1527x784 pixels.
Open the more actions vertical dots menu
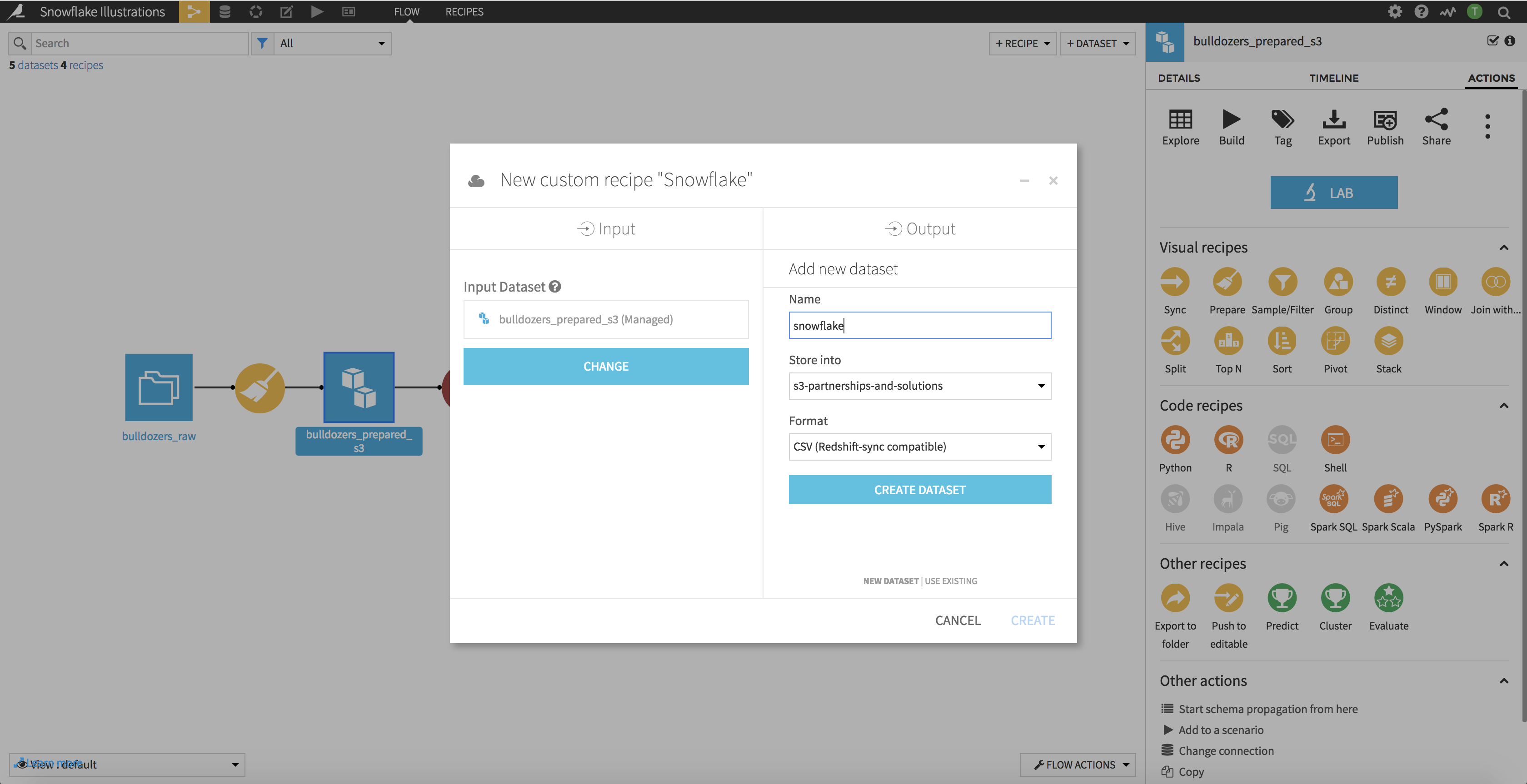tap(1487, 126)
